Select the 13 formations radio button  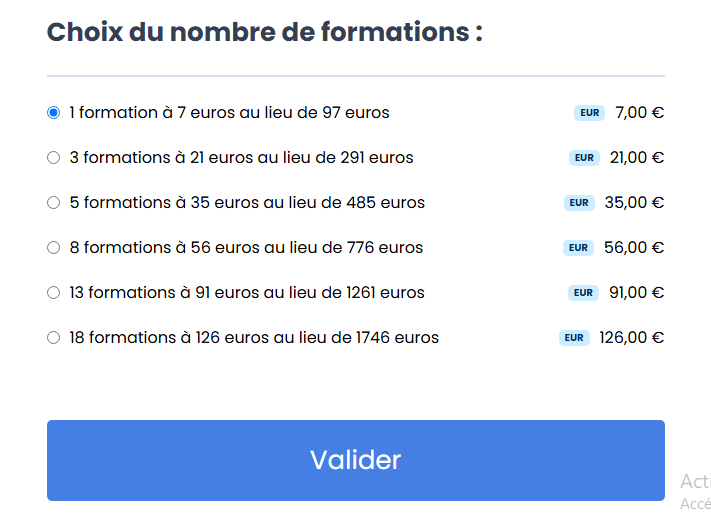click(54, 293)
